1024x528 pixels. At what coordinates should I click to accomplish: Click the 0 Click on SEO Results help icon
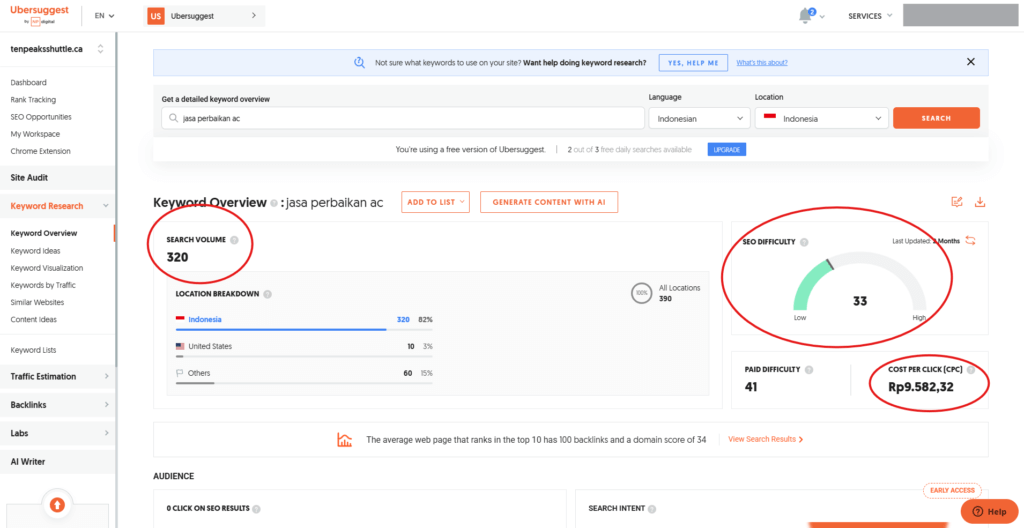click(256, 509)
